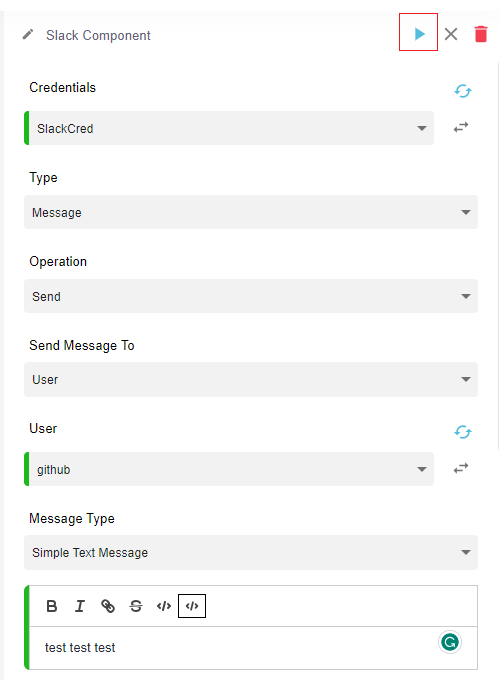Screen dimensions: 499x680
Task: Click the message text area containing test test test
Action: pos(253,647)
